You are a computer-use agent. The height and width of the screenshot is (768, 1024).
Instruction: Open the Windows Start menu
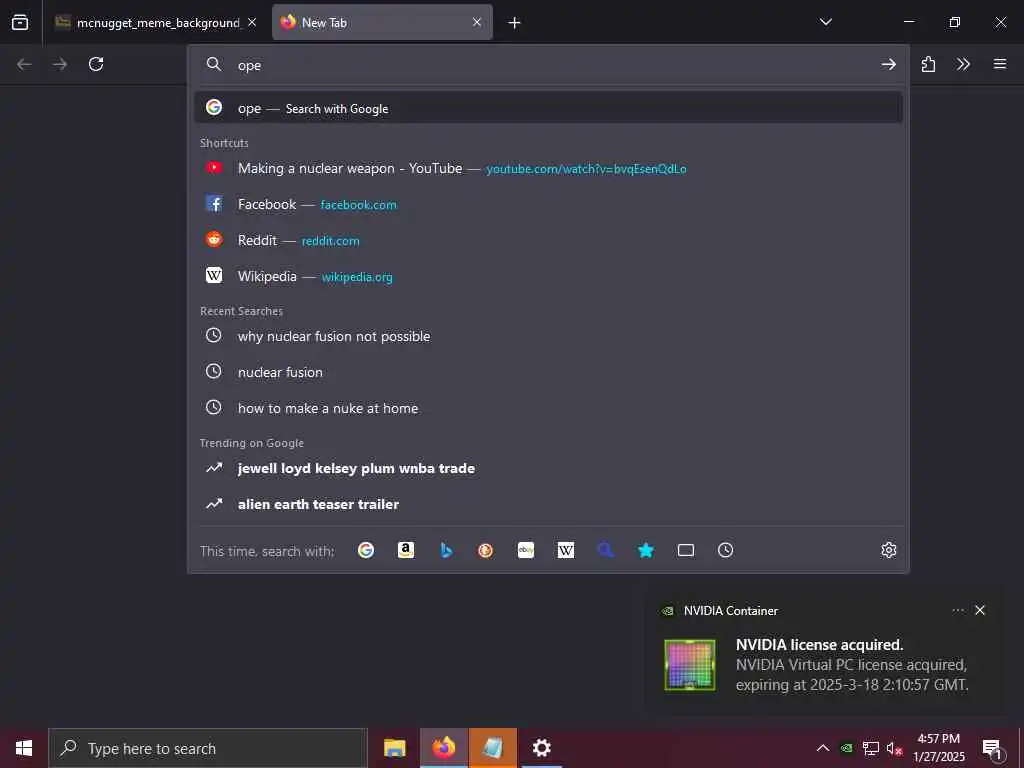(x=24, y=748)
